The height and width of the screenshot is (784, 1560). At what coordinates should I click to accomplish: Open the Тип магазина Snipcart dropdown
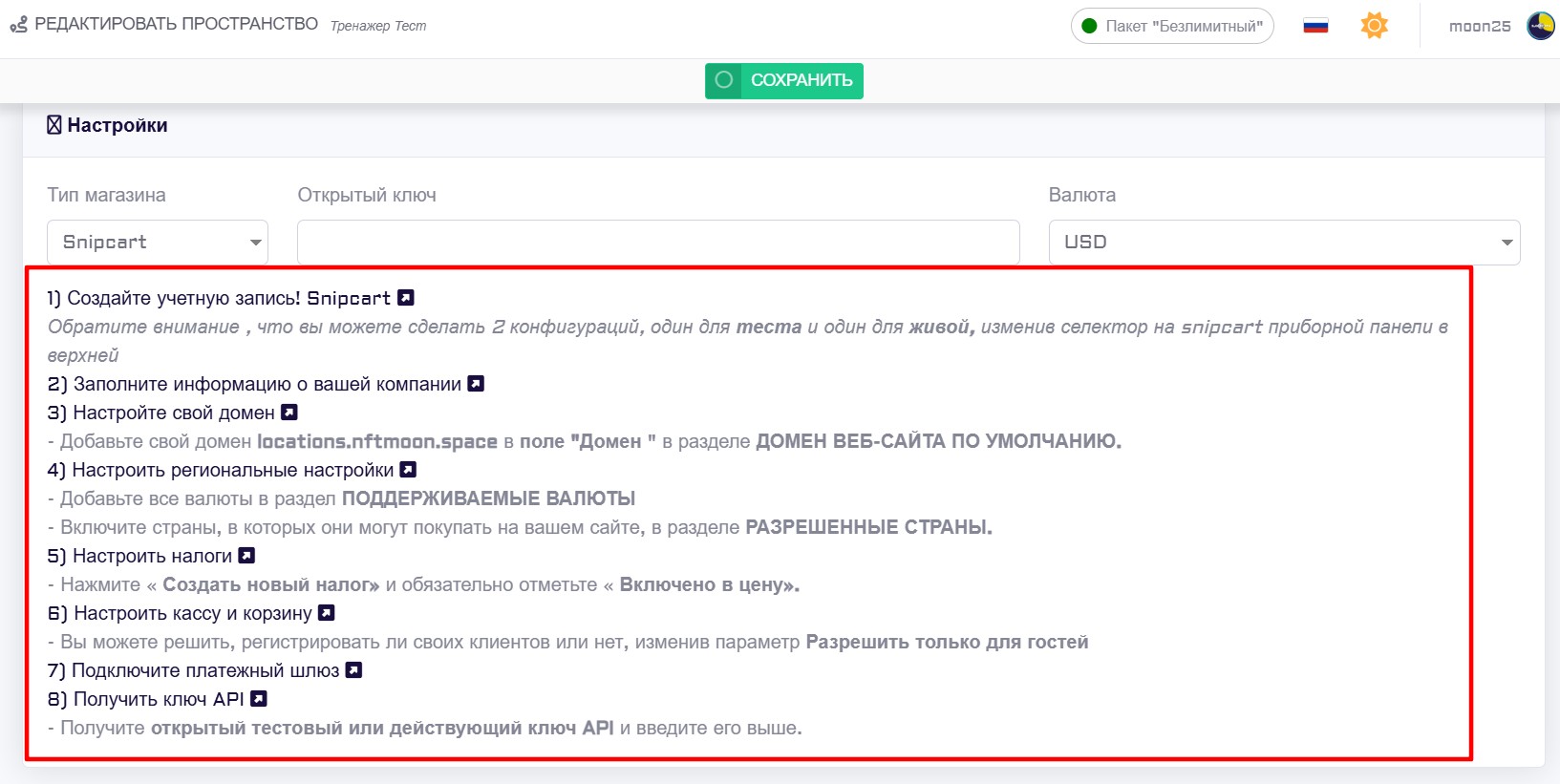(x=158, y=243)
